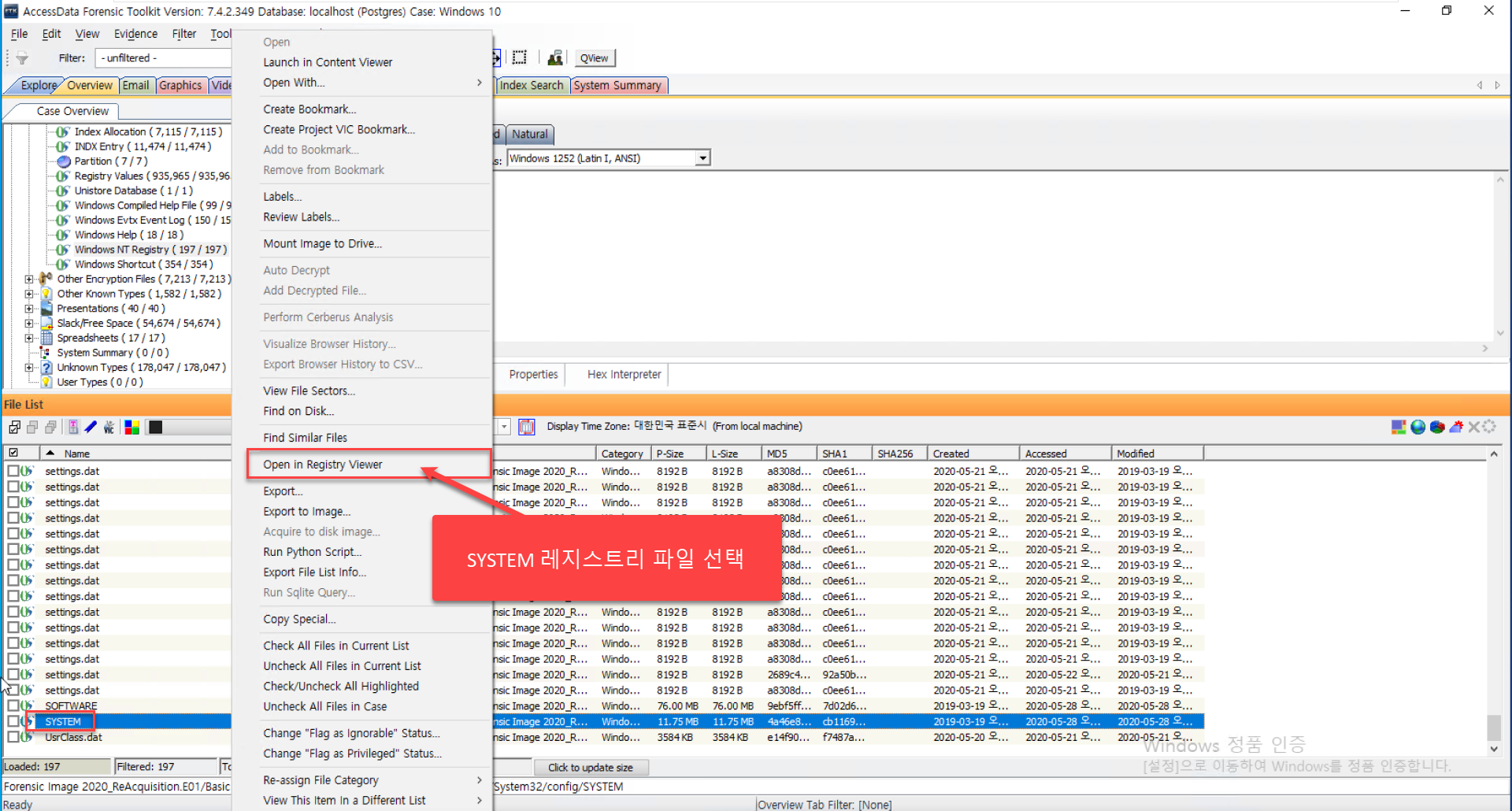Screen dimensions: 1512x811
Task: Select Find Similar Files
Action: (305, 438)
